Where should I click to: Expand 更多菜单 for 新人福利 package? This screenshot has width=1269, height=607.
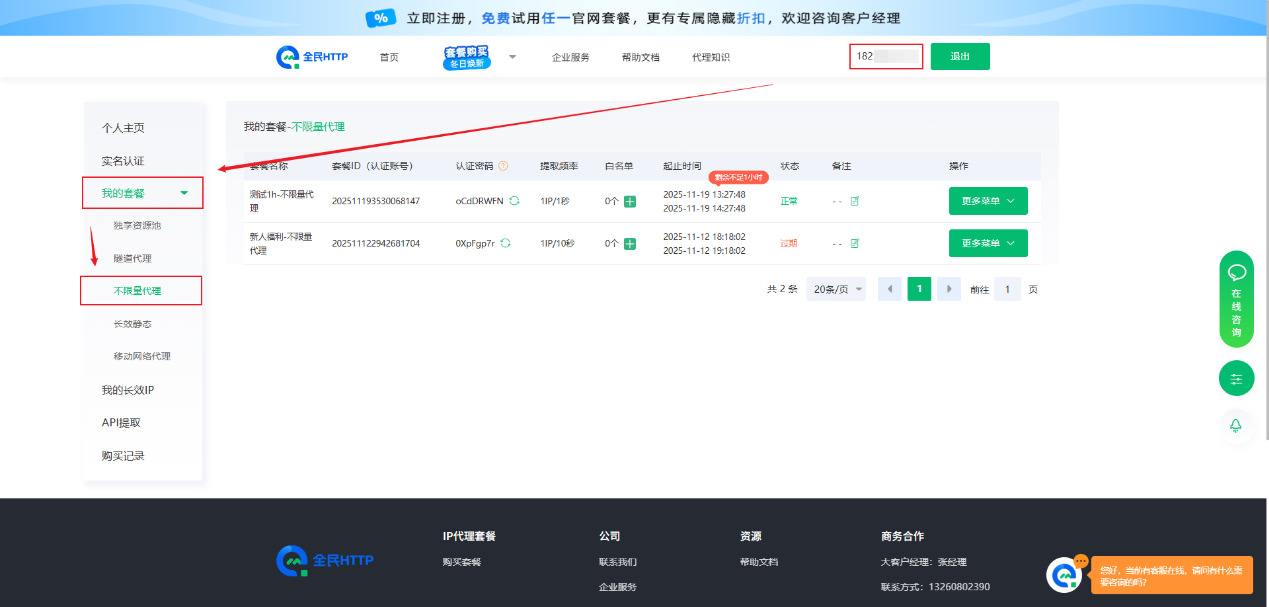[x=988, y=243]
